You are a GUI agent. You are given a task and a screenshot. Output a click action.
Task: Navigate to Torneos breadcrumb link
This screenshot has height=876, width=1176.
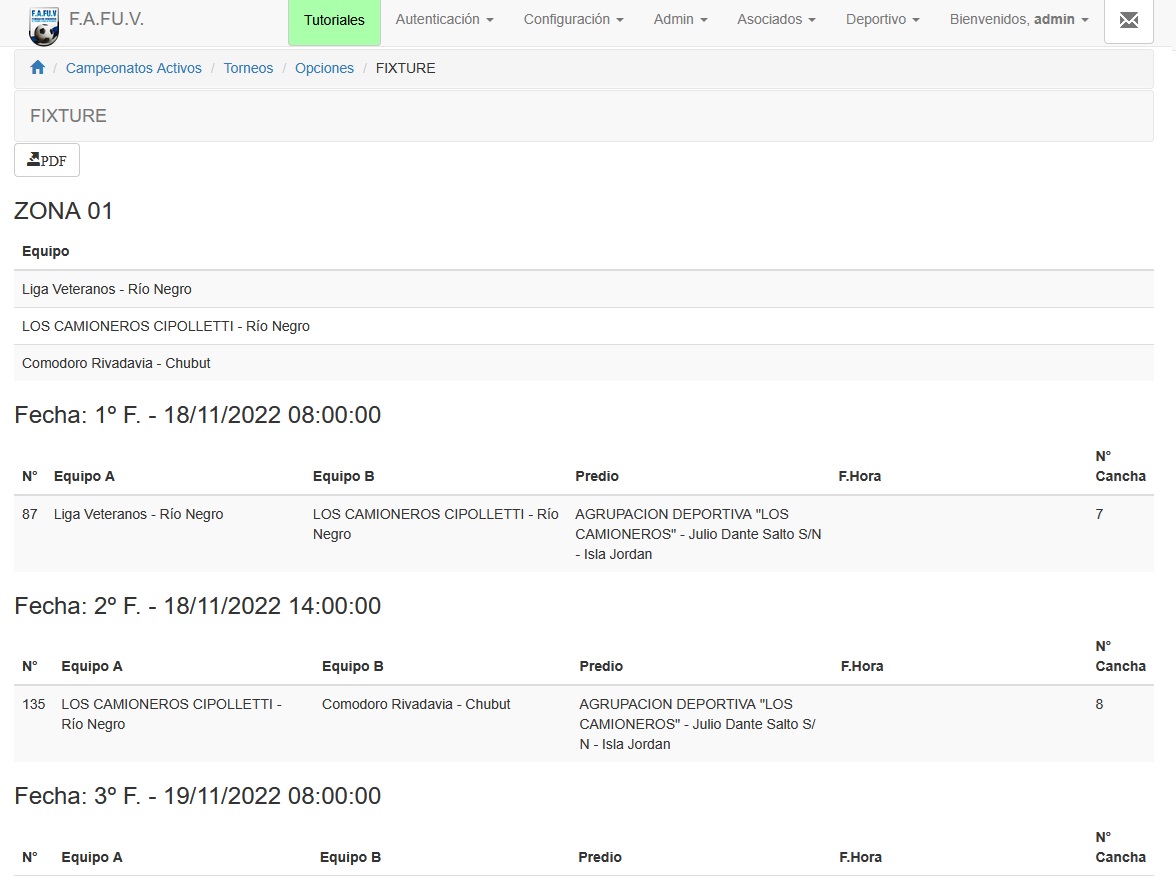pos(248,68)
